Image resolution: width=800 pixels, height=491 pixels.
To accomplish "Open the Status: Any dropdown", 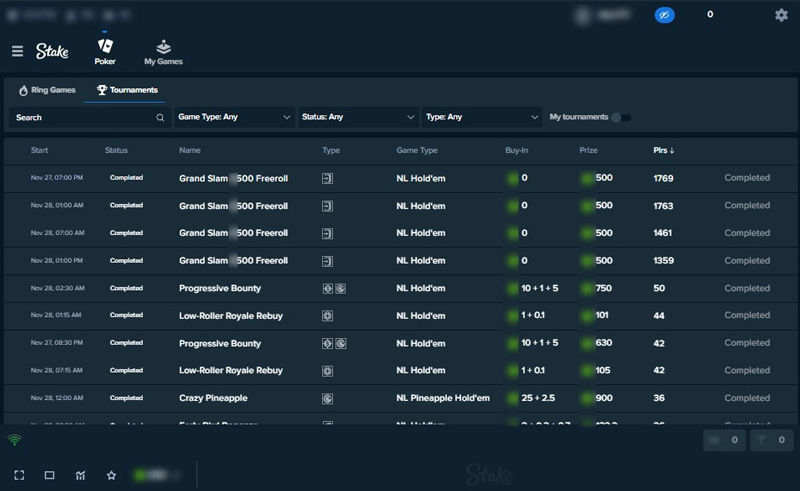I will click(x=358, y=117).
